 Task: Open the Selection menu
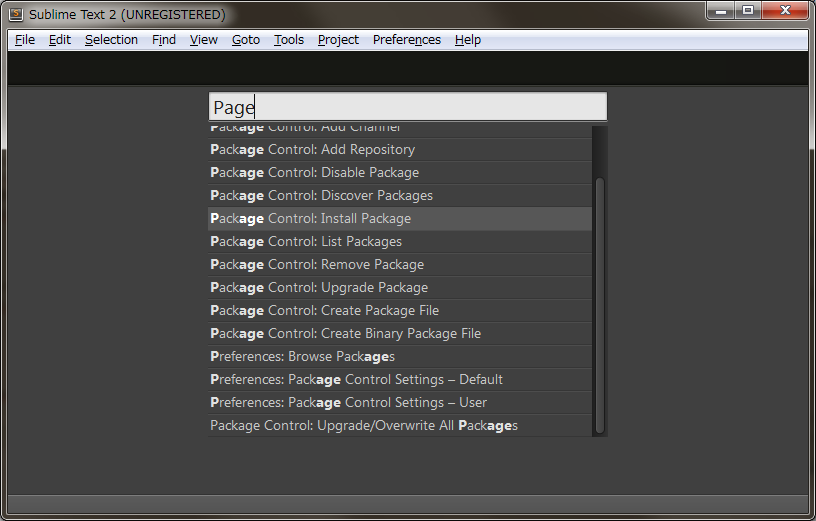click(111, 40)
